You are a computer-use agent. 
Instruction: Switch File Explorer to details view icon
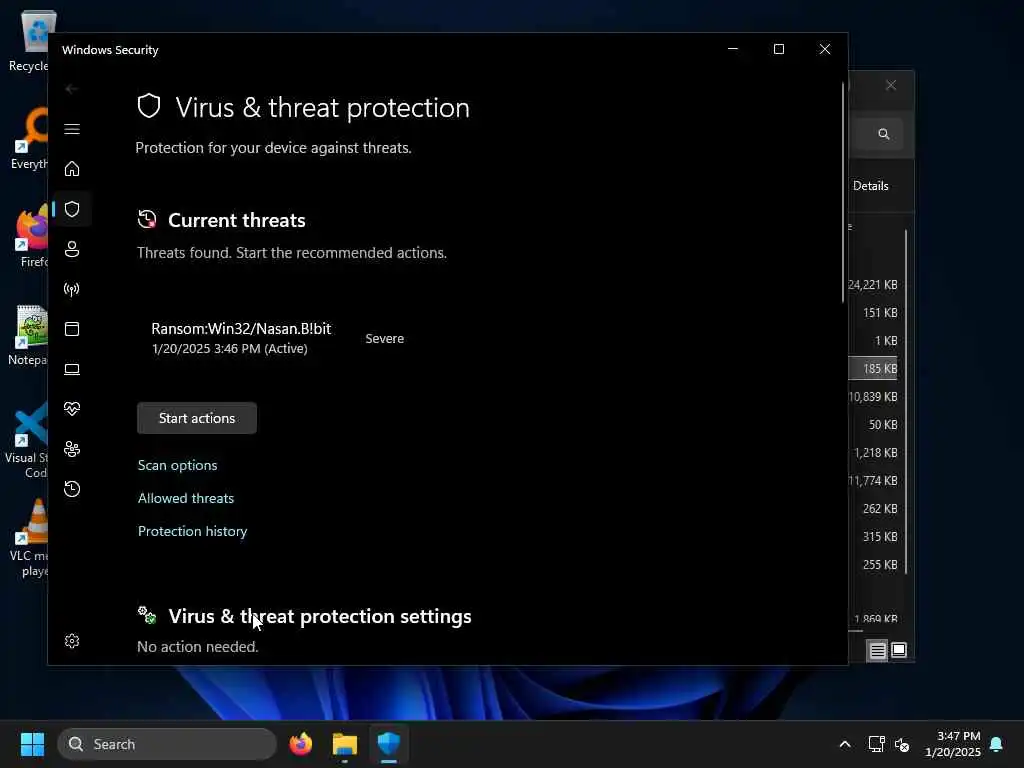(877, 650)
